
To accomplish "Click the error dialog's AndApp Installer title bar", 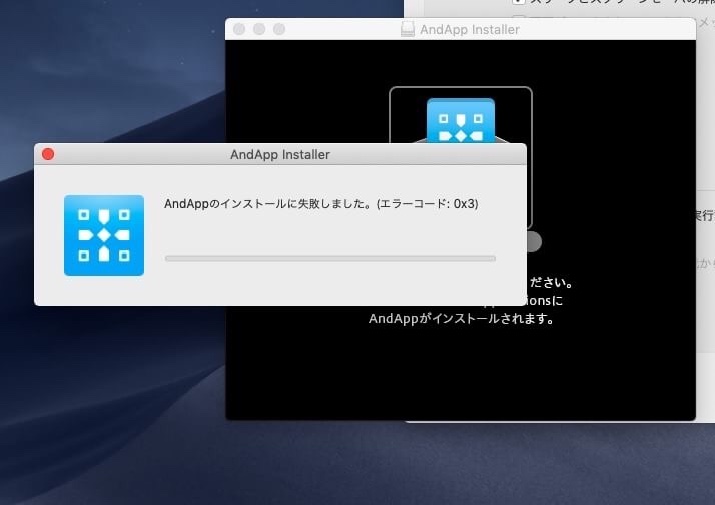I will (280, 155).
